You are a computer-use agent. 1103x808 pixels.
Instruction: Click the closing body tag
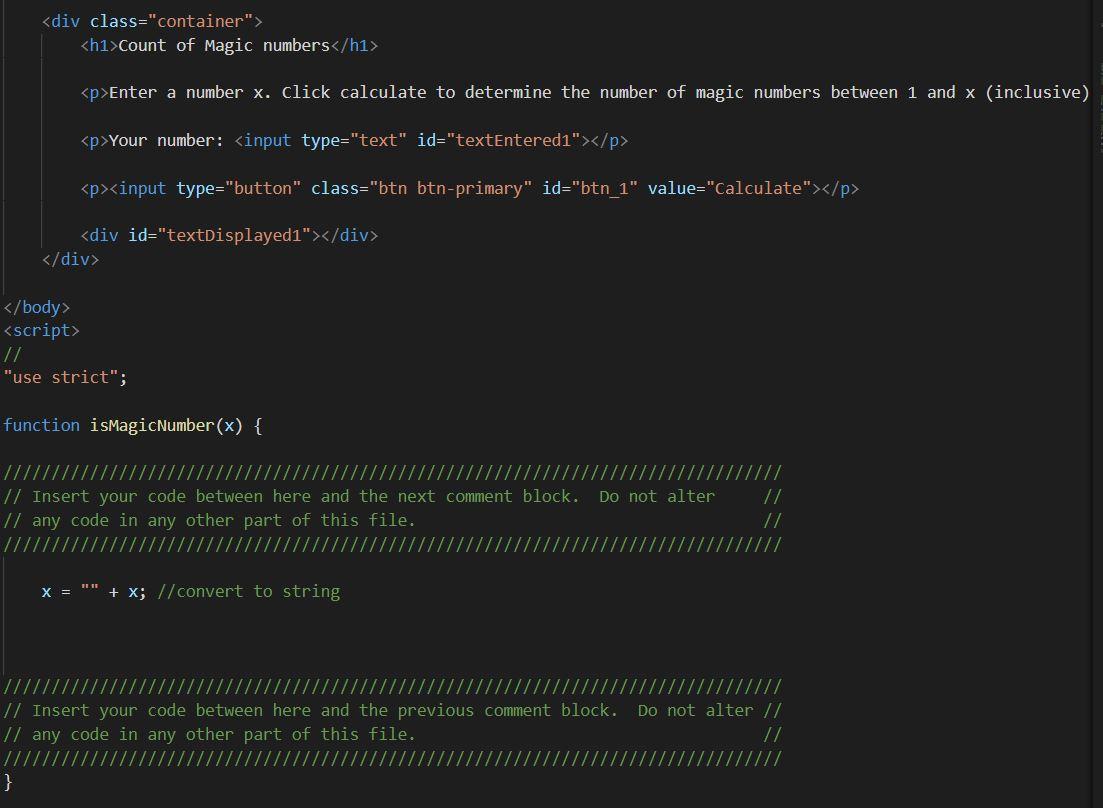tap(35, 307)
